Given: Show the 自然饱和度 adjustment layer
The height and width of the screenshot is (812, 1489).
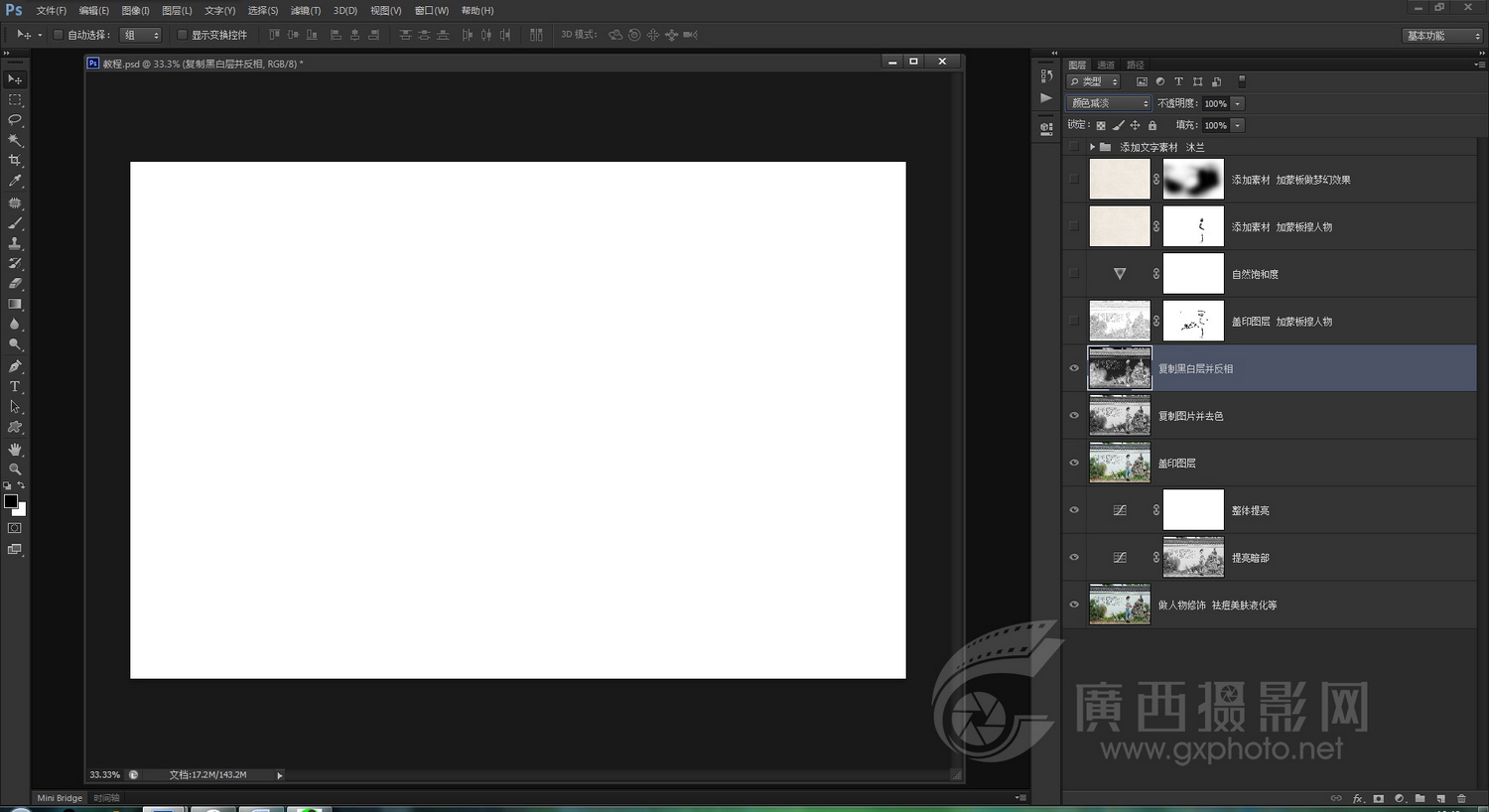Looking at the screenshot, I should 1074,274.
